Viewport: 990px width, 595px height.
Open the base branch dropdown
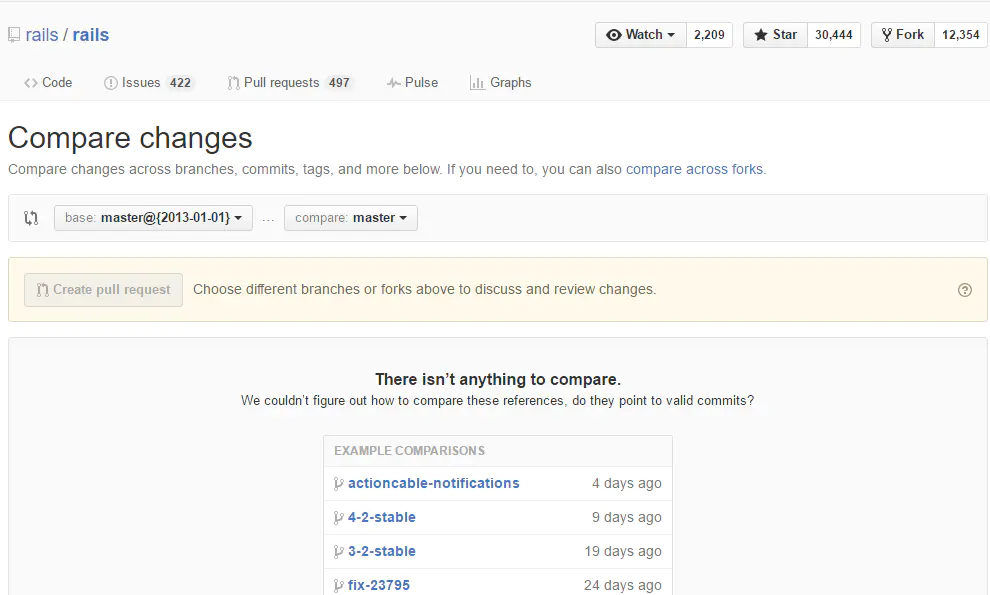154,218
